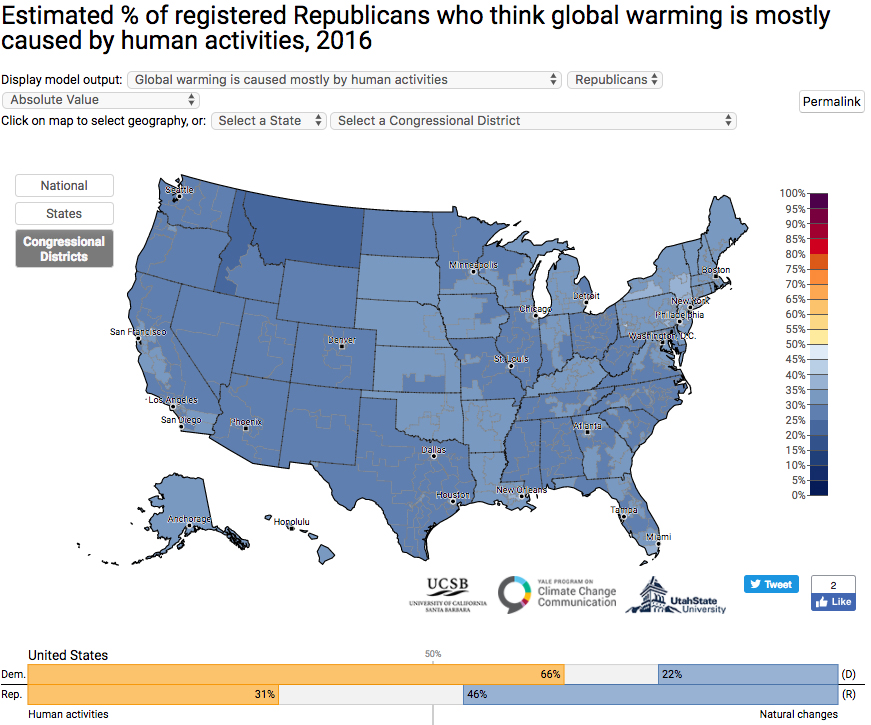Open the Absolute Value dropdown
The height and width of the screenshot is (725, 871).
pos(100,100)
